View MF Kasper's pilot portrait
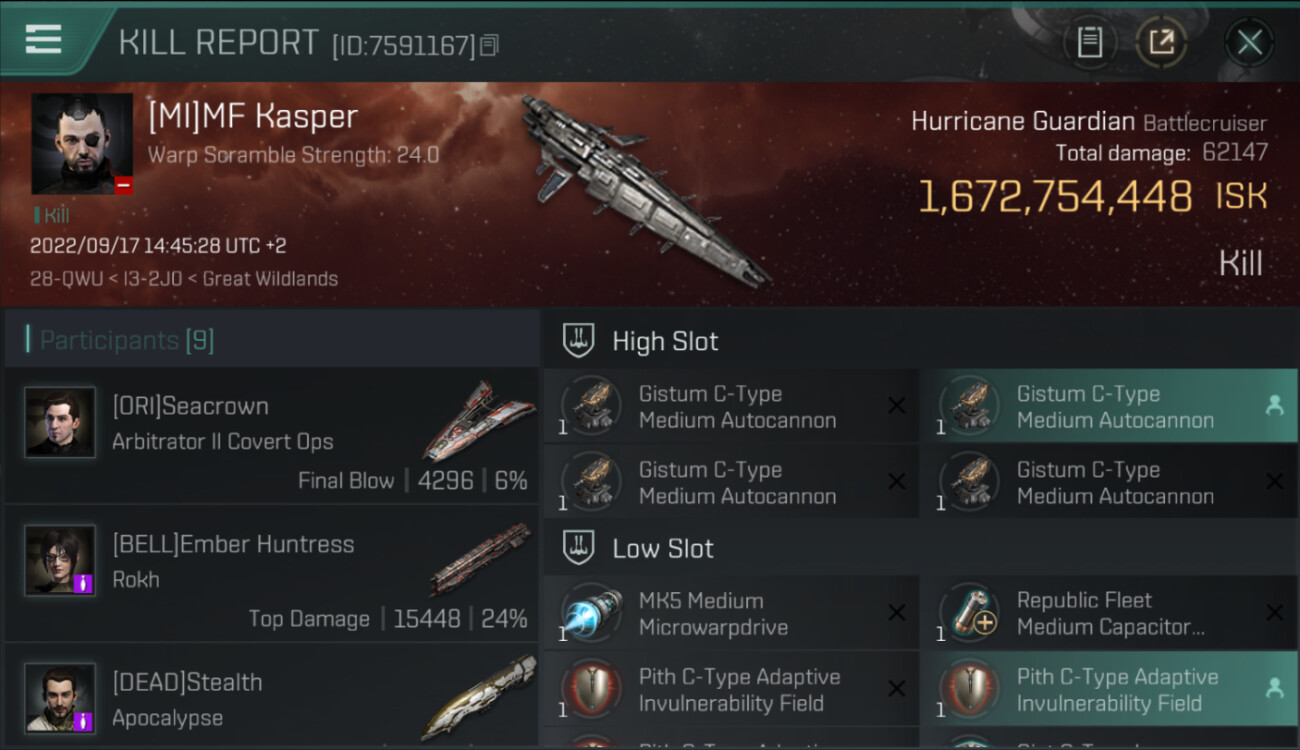 pyautogui.click(x=82, y=144)
